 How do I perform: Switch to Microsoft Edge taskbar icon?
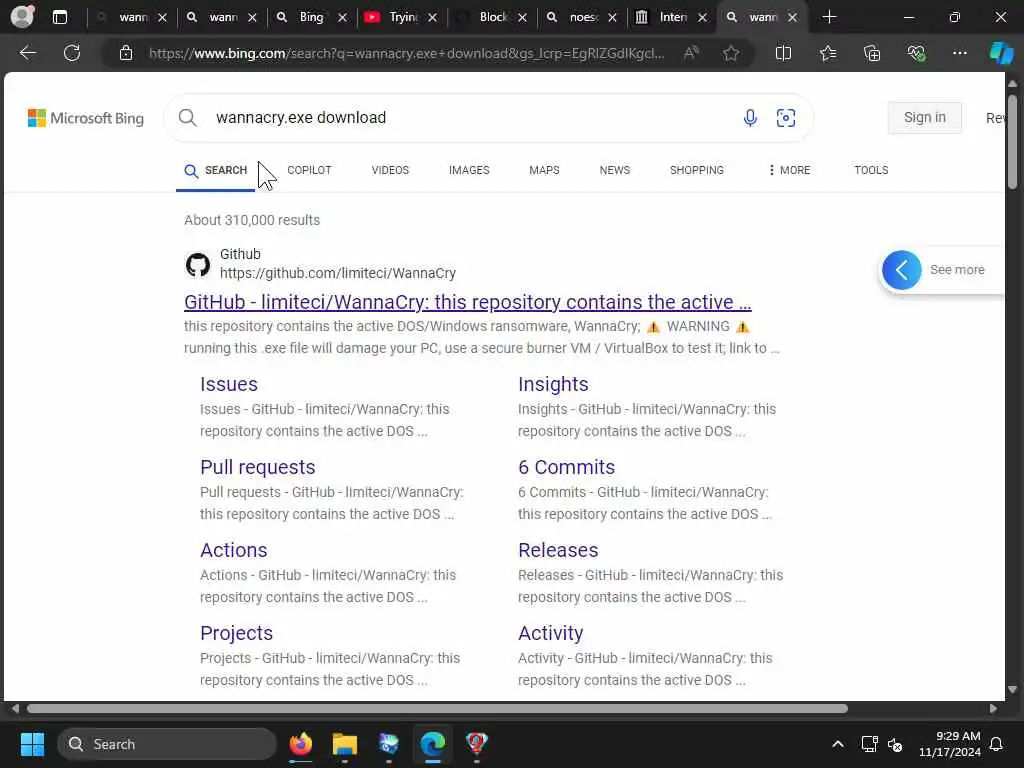(432, 744)
